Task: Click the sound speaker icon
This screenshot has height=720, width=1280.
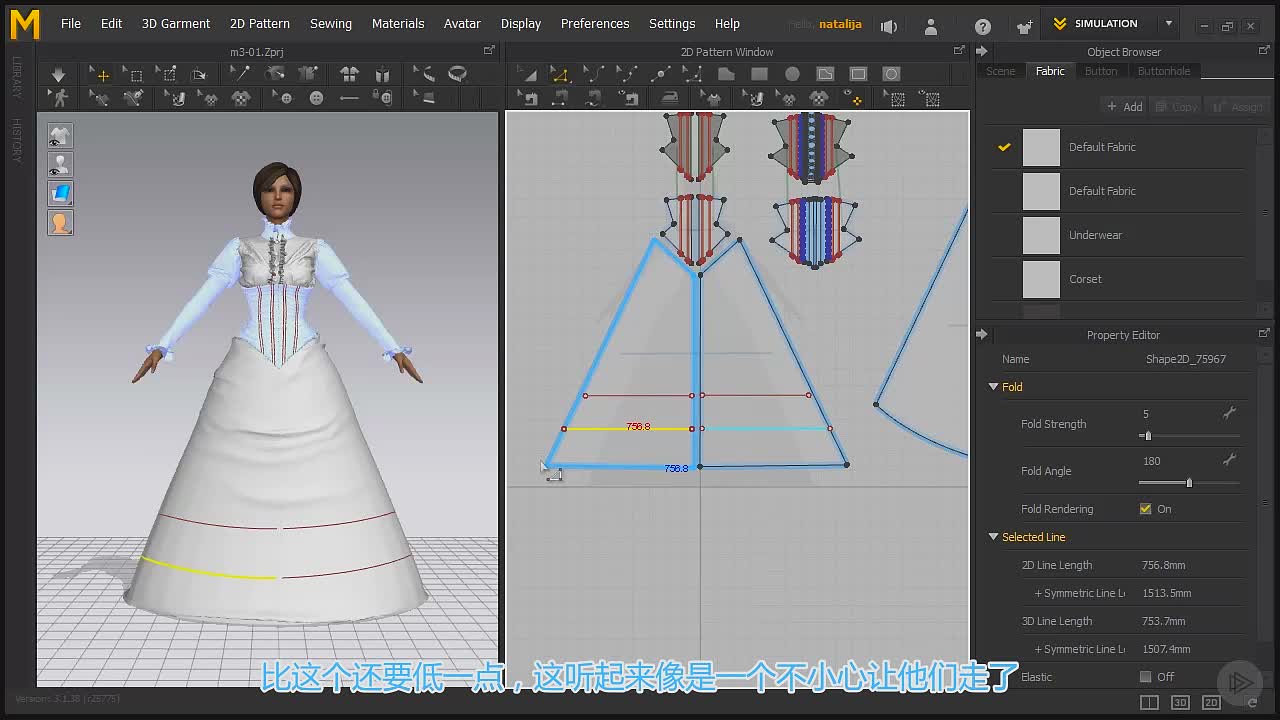Action: point(889,26)
